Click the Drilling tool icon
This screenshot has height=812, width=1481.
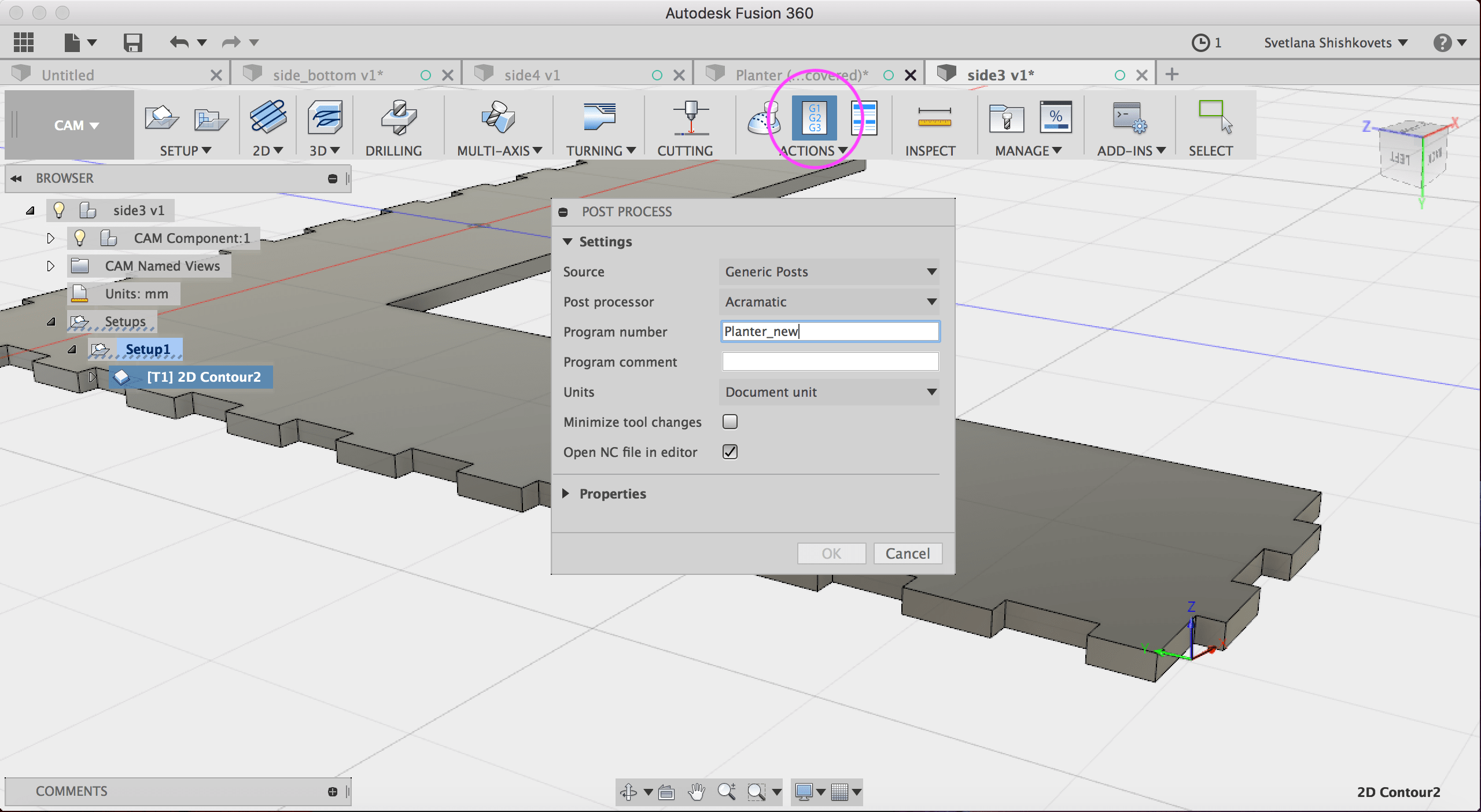[x=399, y=117]
